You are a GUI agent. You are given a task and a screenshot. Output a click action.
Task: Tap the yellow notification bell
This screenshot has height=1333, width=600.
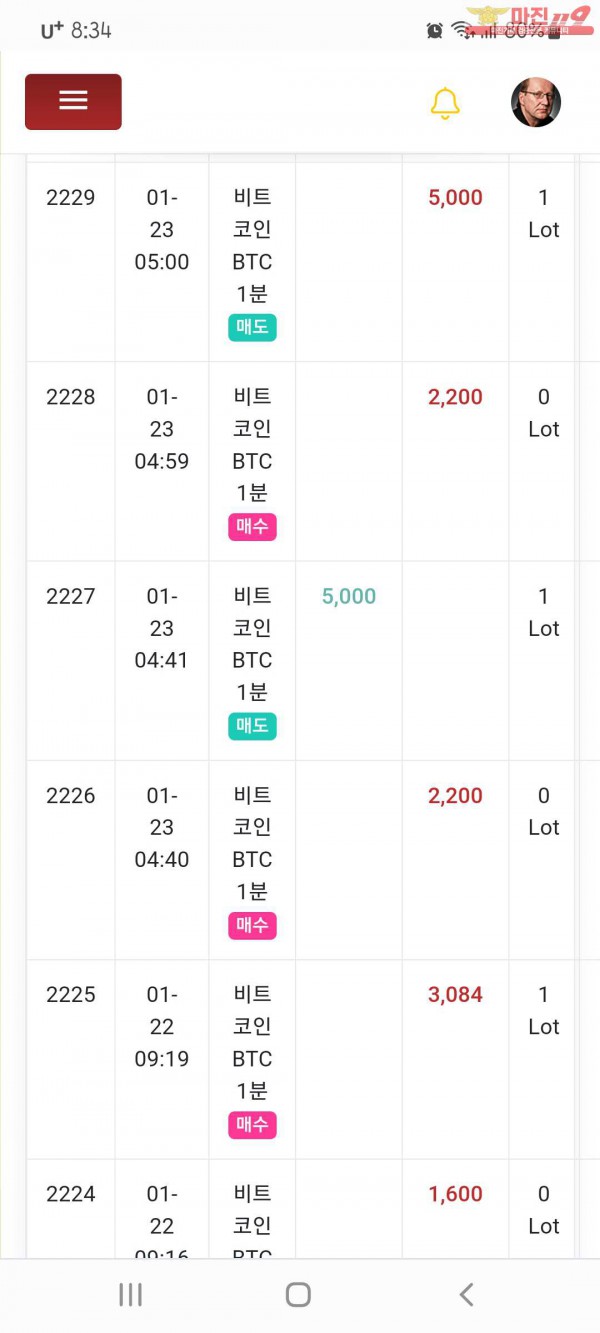[x=445, y=103]
